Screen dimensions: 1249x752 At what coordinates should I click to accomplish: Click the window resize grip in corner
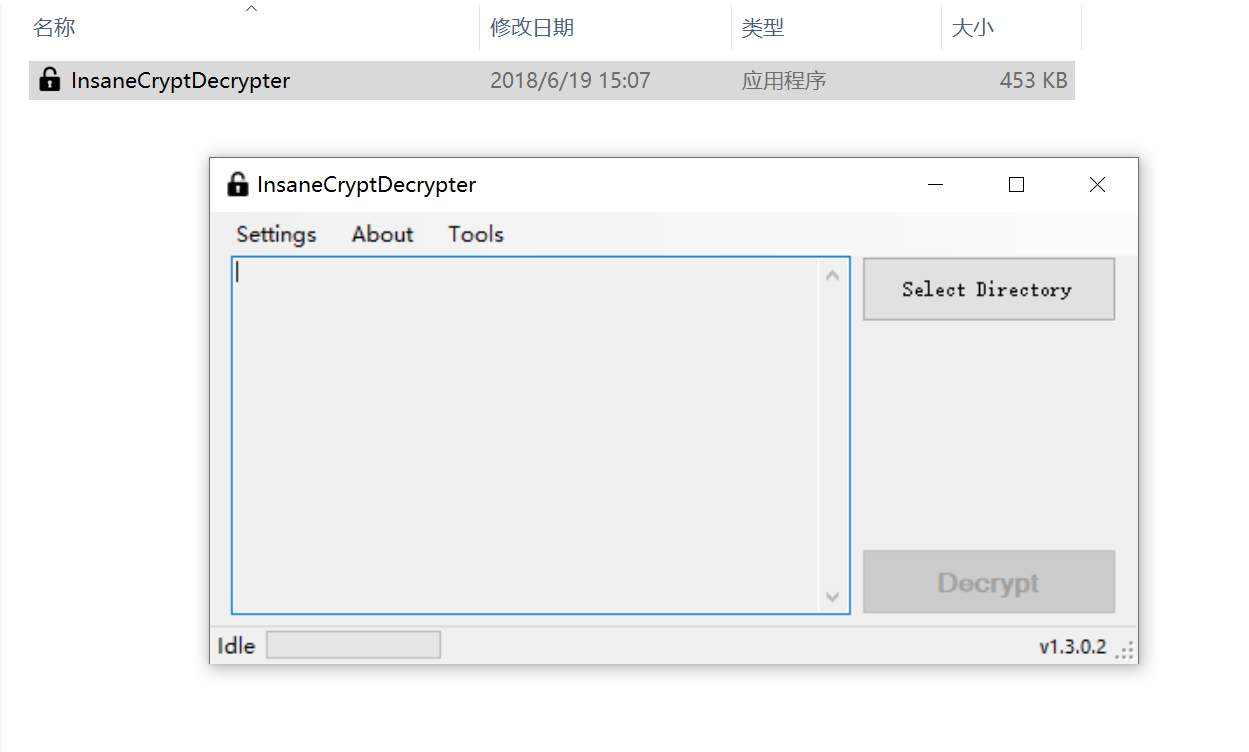coord(1125,651)
